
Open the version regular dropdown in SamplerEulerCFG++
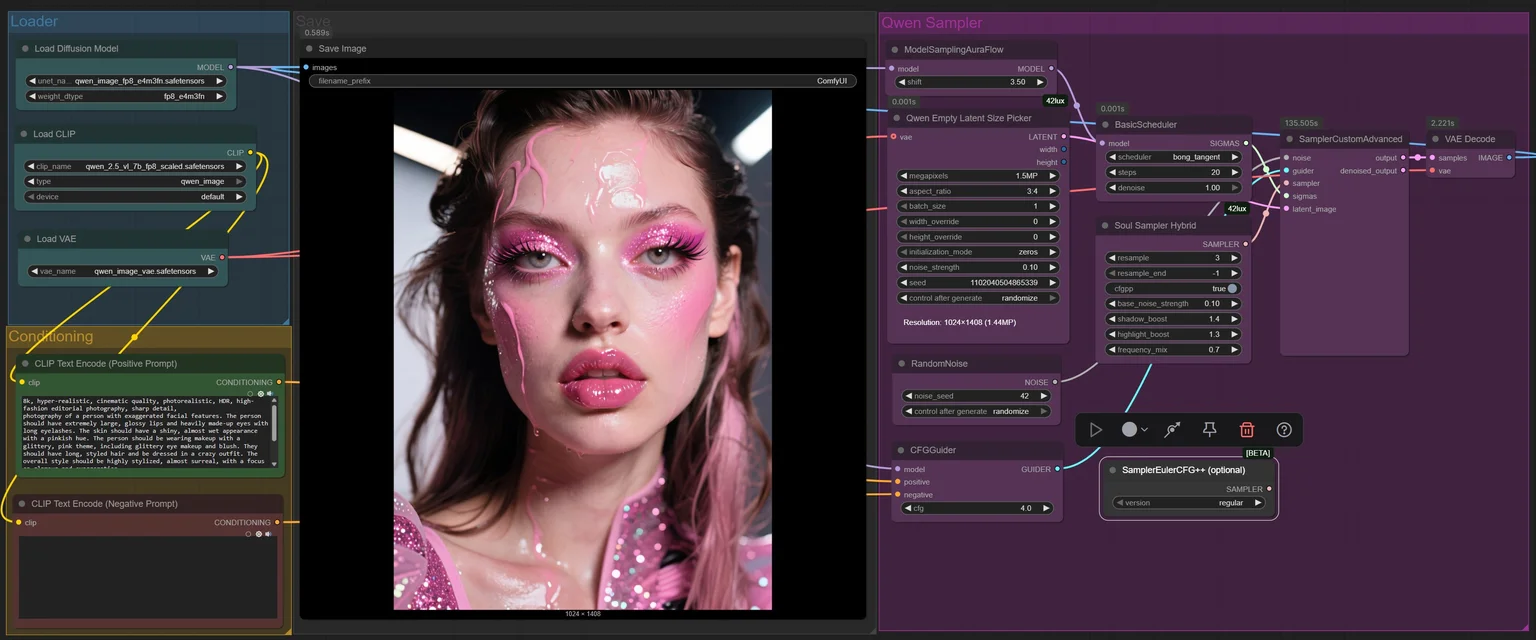pos(1189,503)
